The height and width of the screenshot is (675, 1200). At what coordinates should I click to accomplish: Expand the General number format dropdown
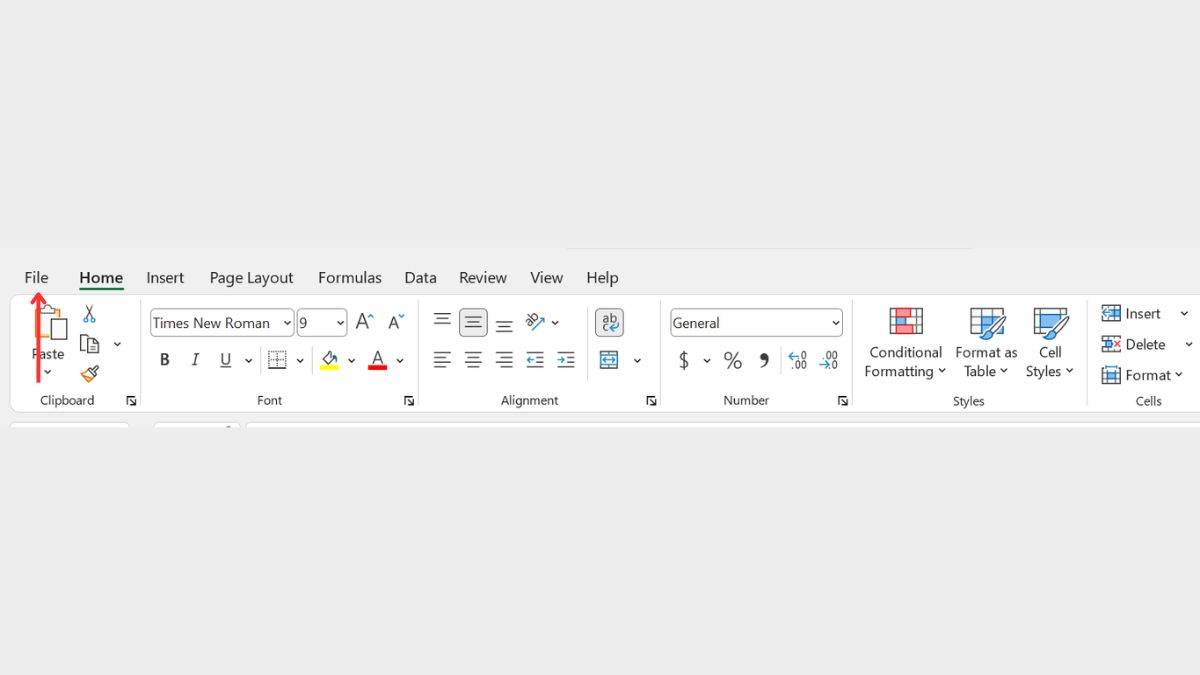(835, 323)
